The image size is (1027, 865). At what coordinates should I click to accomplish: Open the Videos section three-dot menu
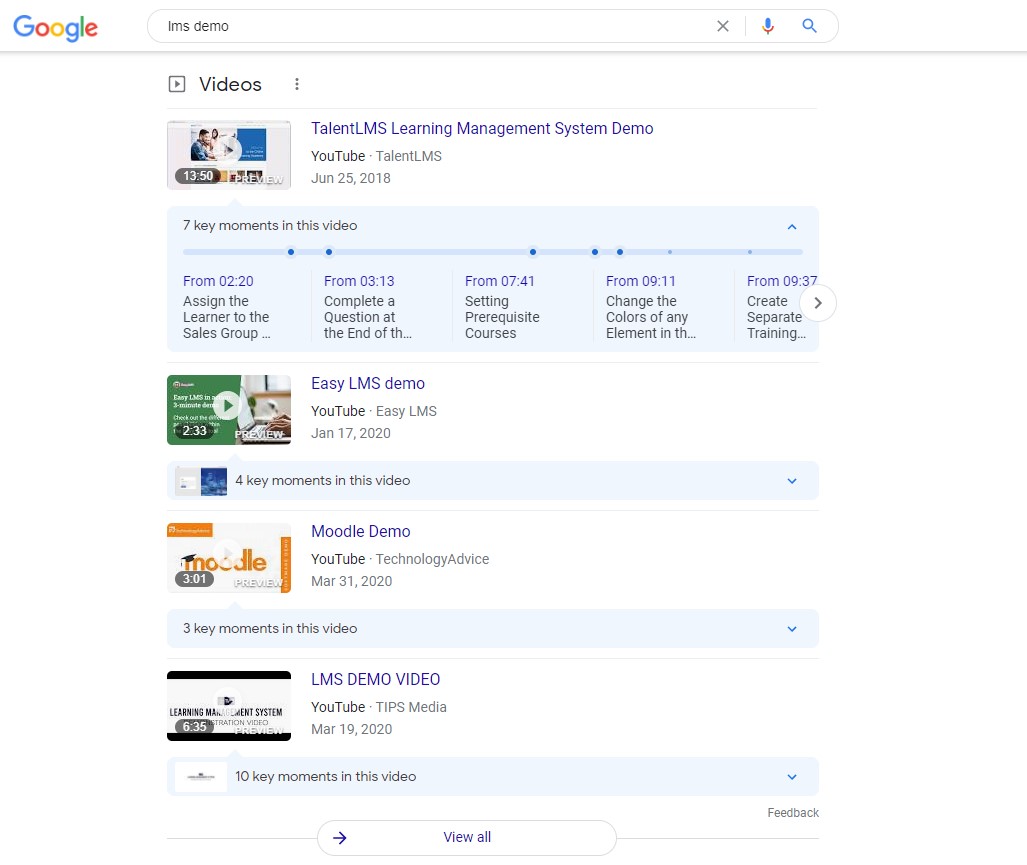tap(297, 84)
